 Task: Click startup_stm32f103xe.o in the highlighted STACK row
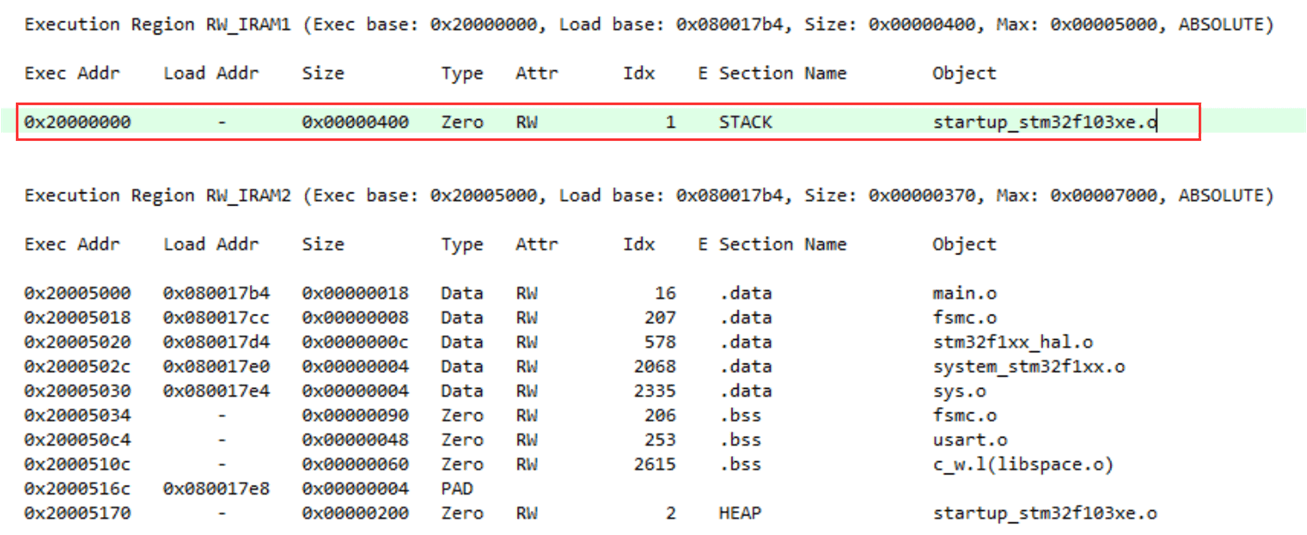tap(1045, 123)
